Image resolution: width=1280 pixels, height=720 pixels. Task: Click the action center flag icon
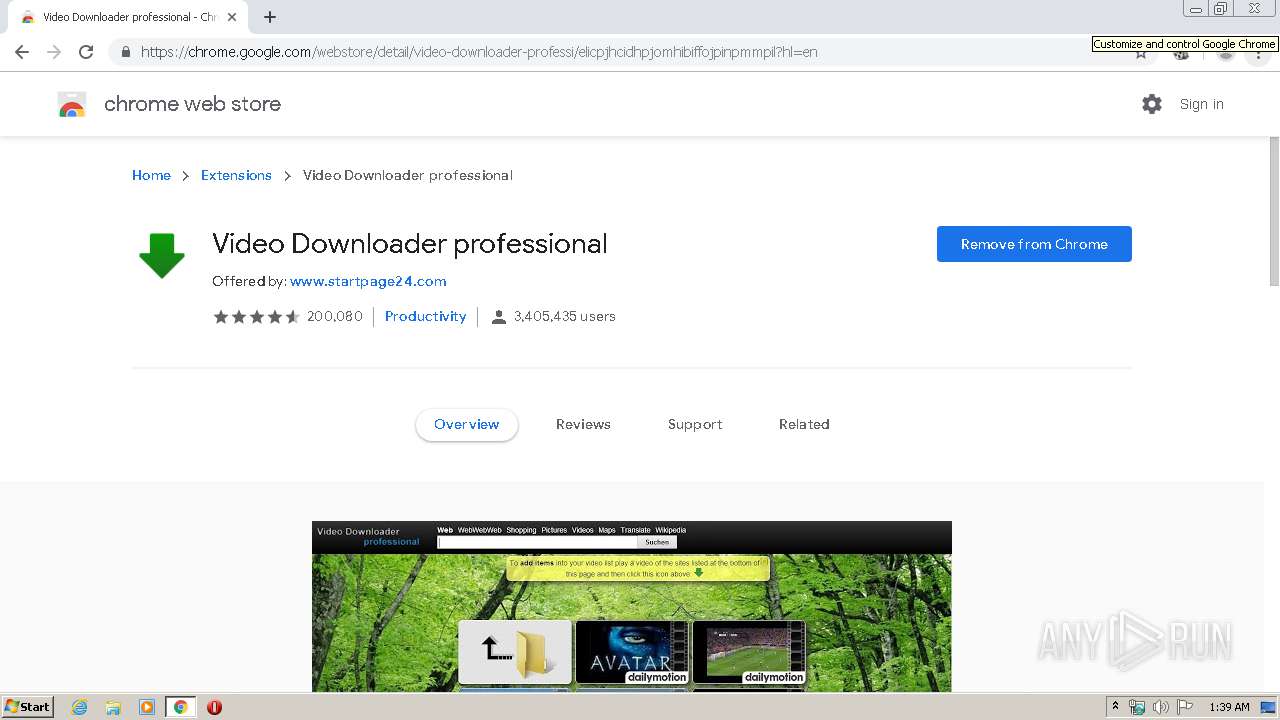pyautogui.click(x=1185, y=707)
